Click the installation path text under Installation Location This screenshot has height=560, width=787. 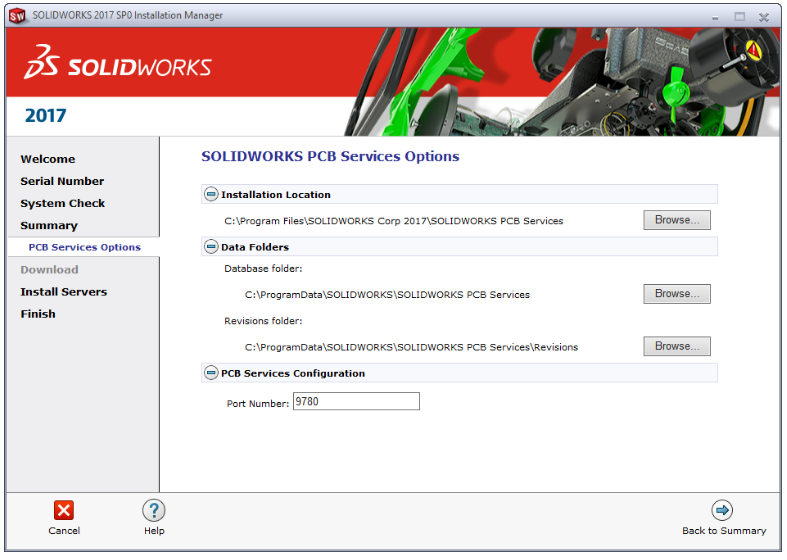pyautogui.click(x=394, y=221)
